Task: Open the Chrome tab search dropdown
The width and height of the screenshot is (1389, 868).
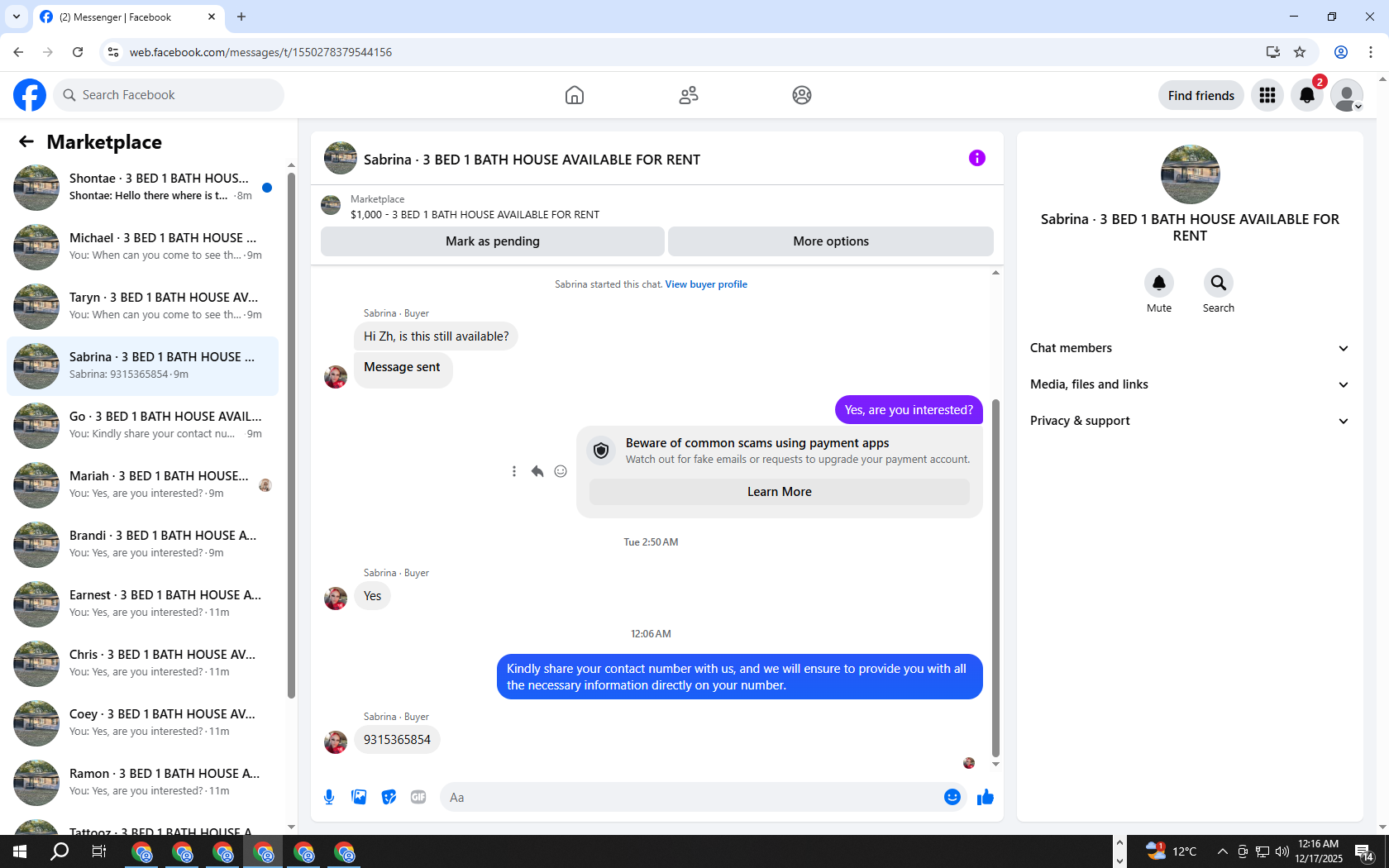Action: (17, 17)
